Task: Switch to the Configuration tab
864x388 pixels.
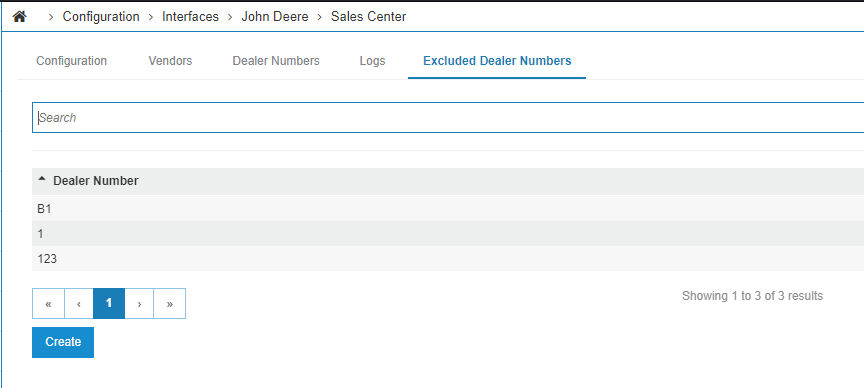Action: (x=72, y=61)
